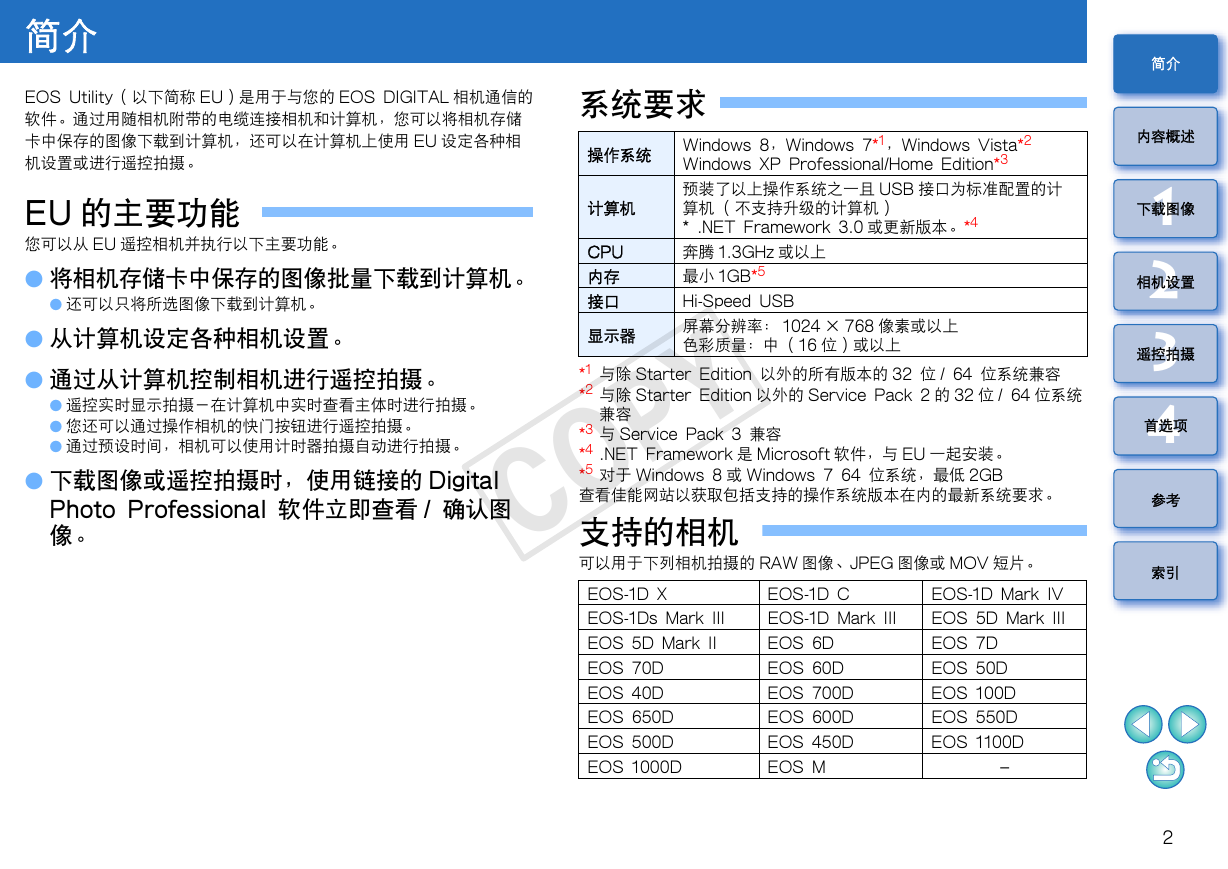Select the EOS 40D camera cell
The width and height of the screenshot is (1228, 869).
(x=669, y=692)
